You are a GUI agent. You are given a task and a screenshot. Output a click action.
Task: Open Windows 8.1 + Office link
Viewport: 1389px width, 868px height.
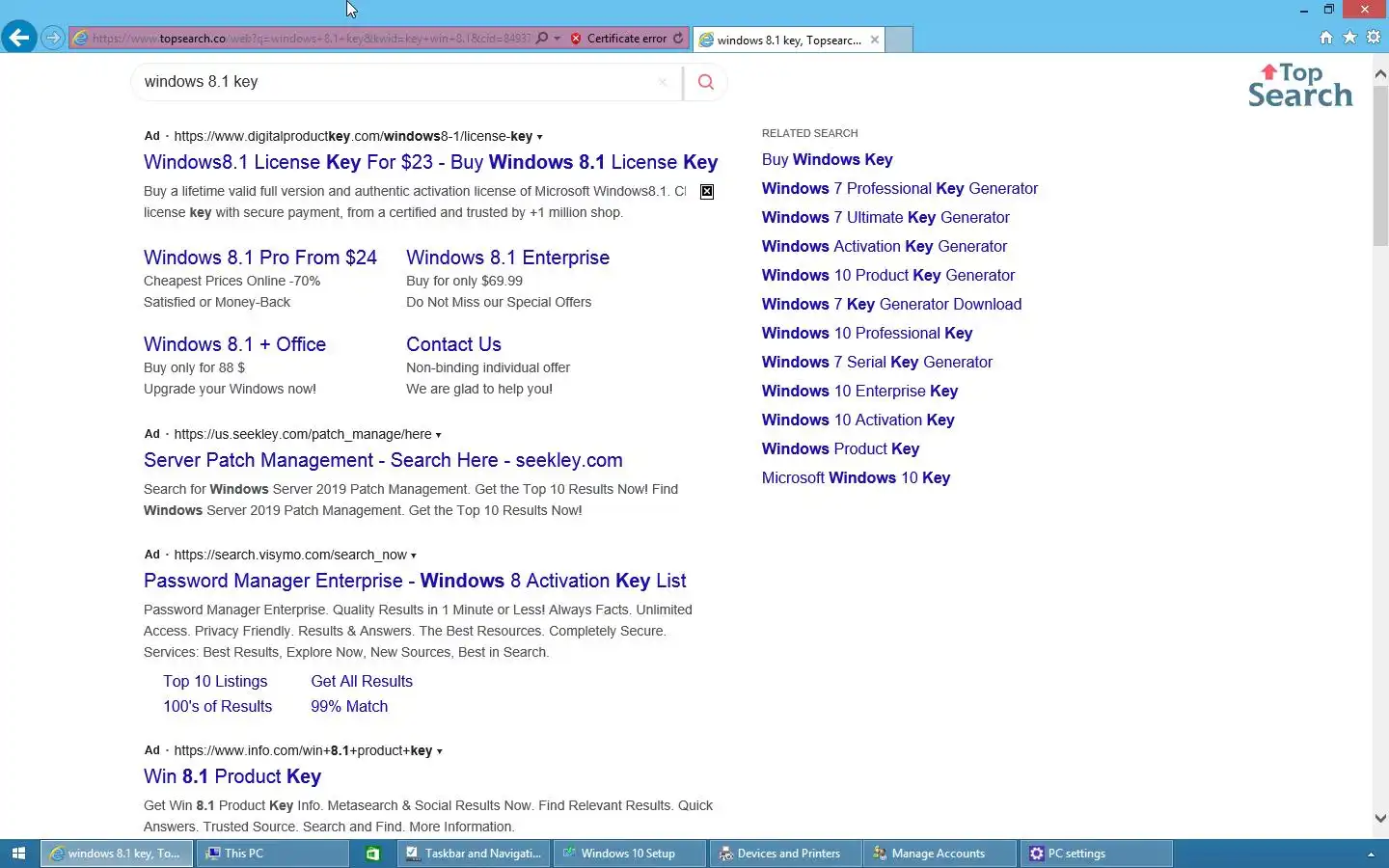234,344
